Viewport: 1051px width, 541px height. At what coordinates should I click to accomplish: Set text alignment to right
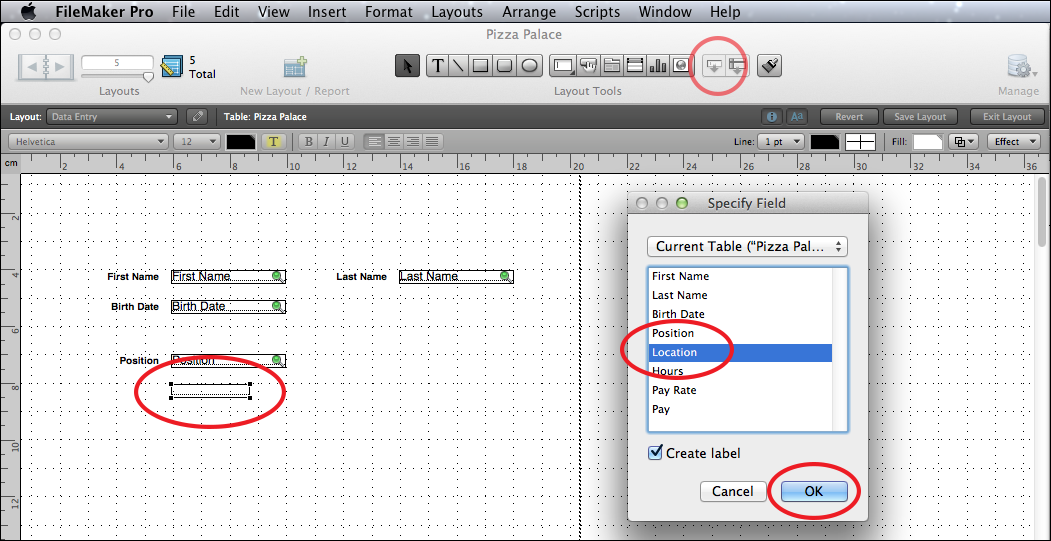413,141
